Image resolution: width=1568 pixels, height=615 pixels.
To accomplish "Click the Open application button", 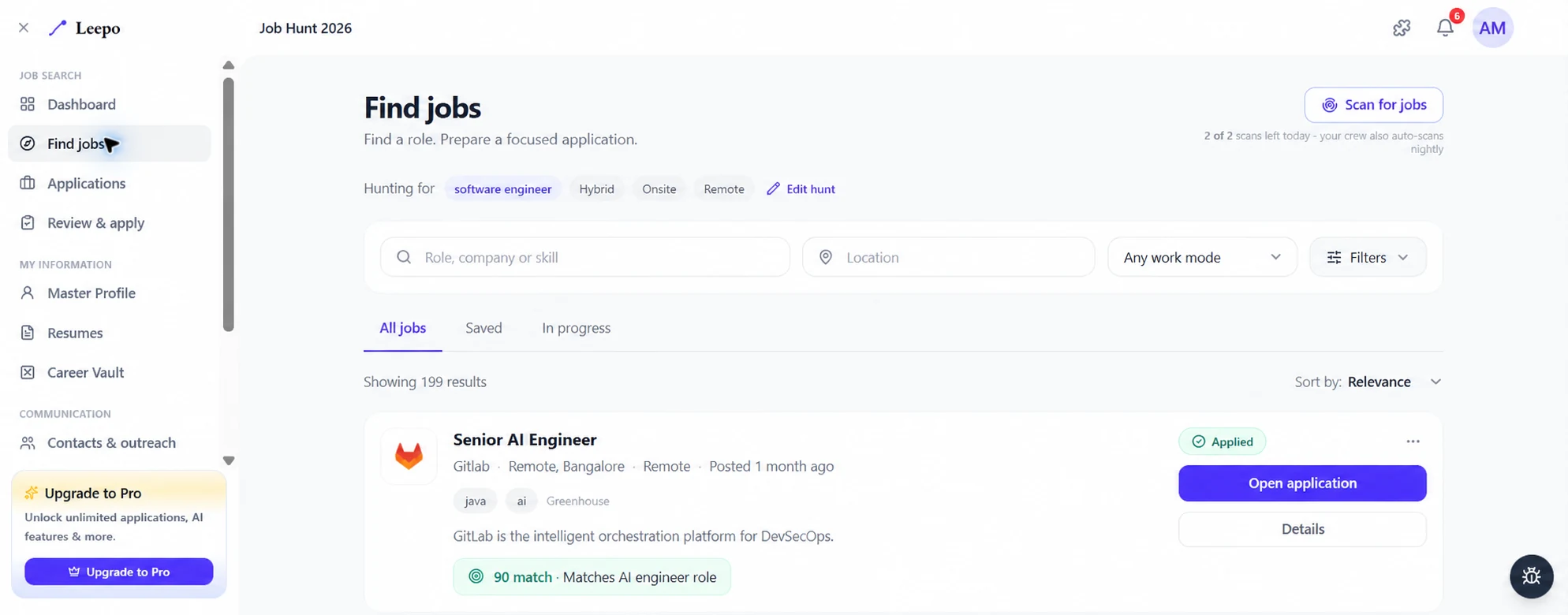I will 1302,483.
